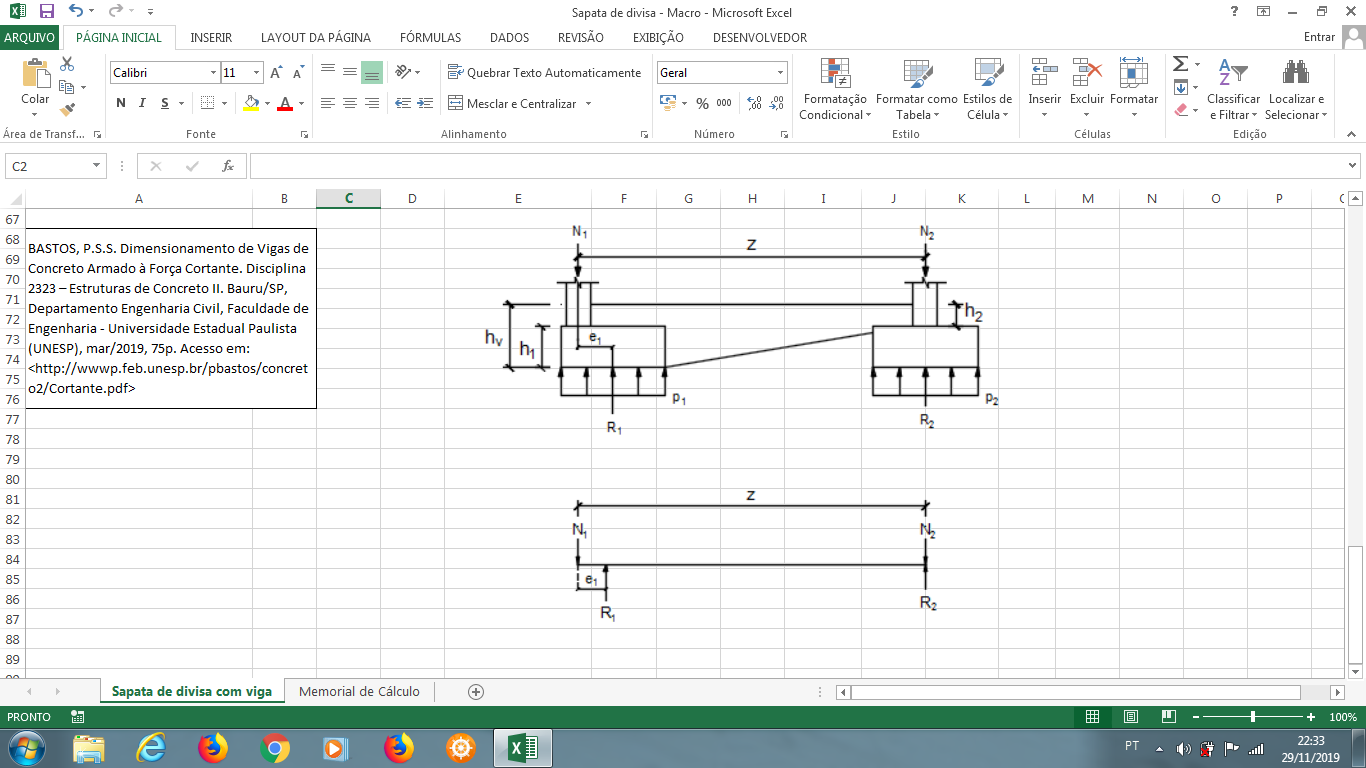The image size is (1366, 768).
Task: Center text horizontally in cell
Action: [349, 103]
